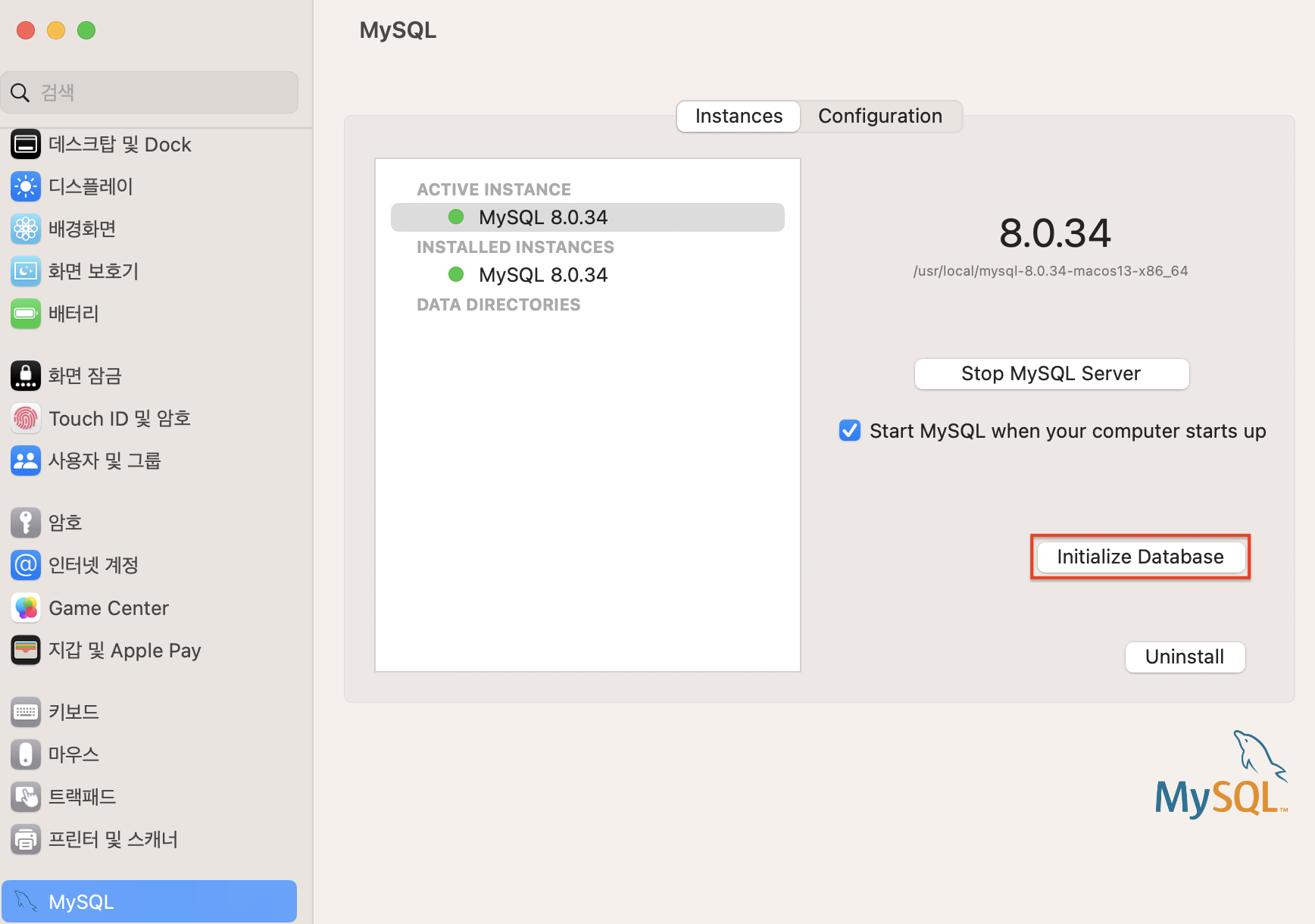Select the Game Center icon
The width and height of the screenshot is (1315, 924).
pos(26,607)
